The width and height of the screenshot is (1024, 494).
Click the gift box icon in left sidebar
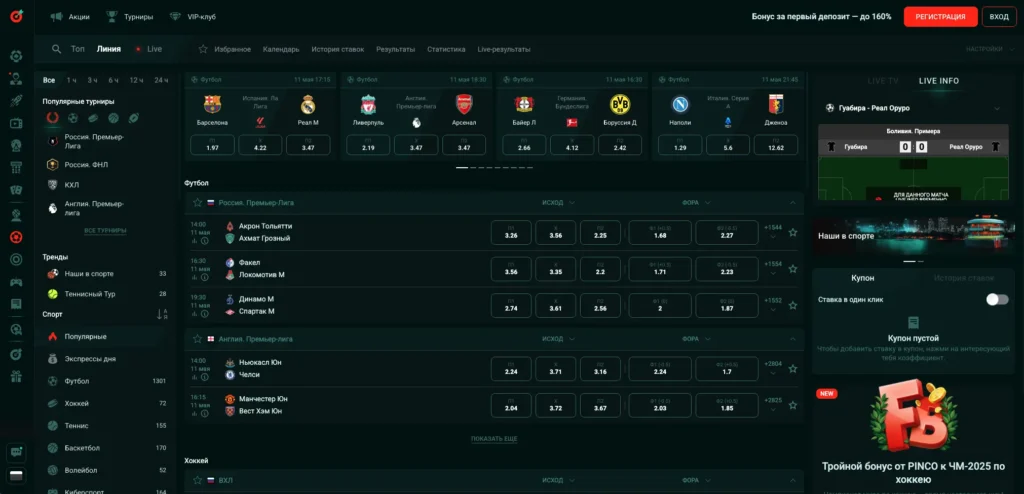[x=15, y=376]
